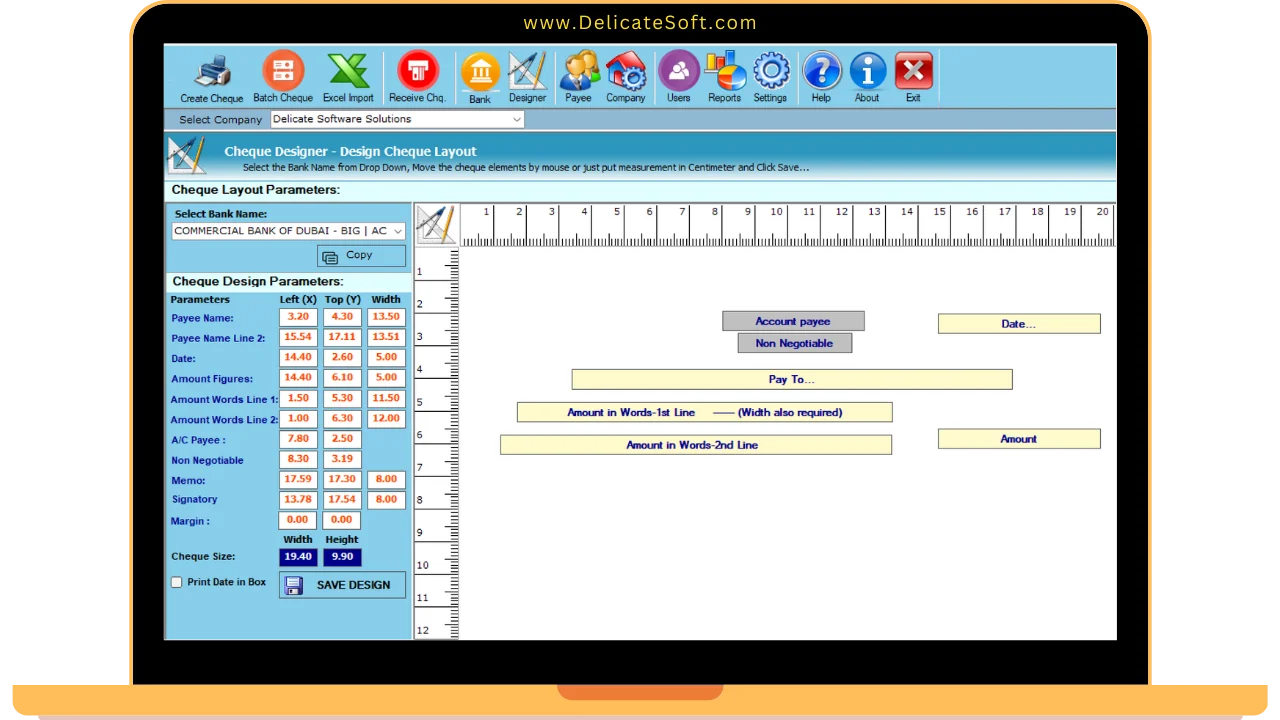Select the Pay To... field on canvas
This screenshot has height=720, width=1280.
792,379
